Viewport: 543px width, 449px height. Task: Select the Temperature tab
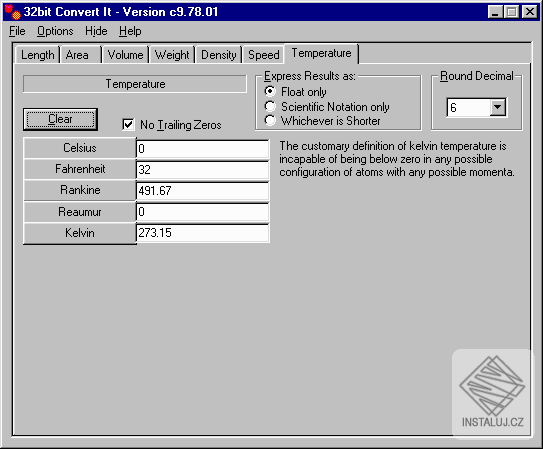coord(321,53)
